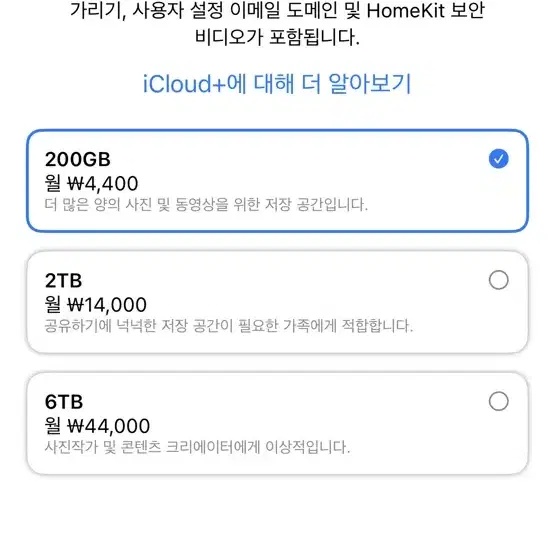Tap the 200GB plan title

click(x=78, y=159)
